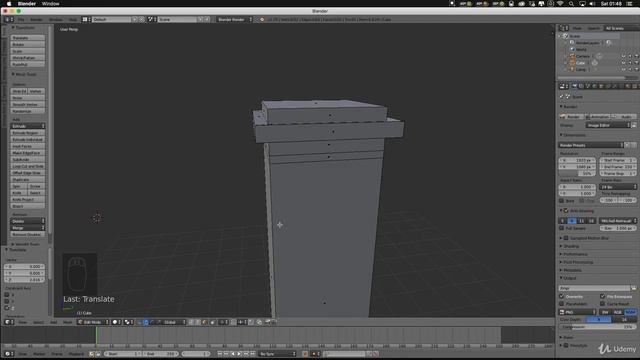Screen dimensions: 640x360
Task: Click the Info editor type icon at top-left
Action: (9, 19)
